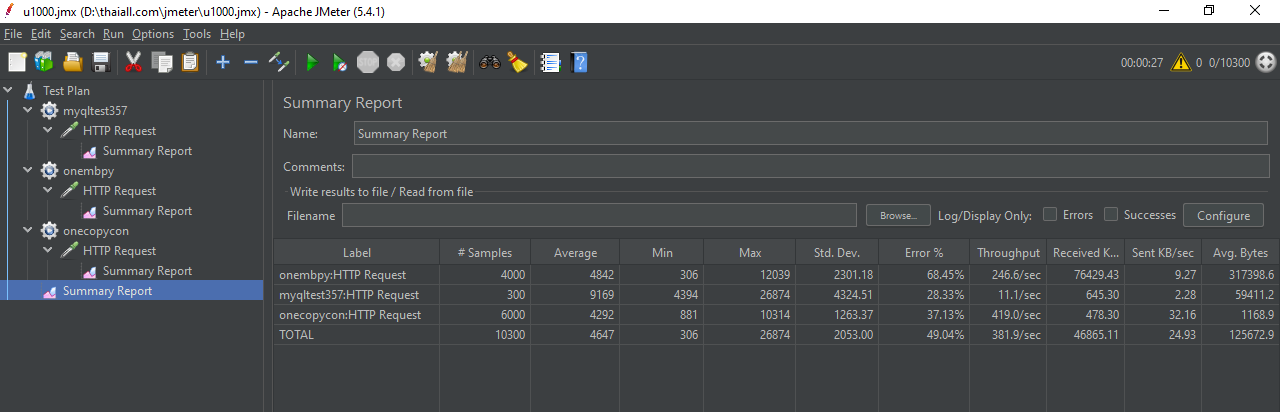Click the Clear All broom icons
The width and height of the screenshot is (1280, 412).
(458, 62)
